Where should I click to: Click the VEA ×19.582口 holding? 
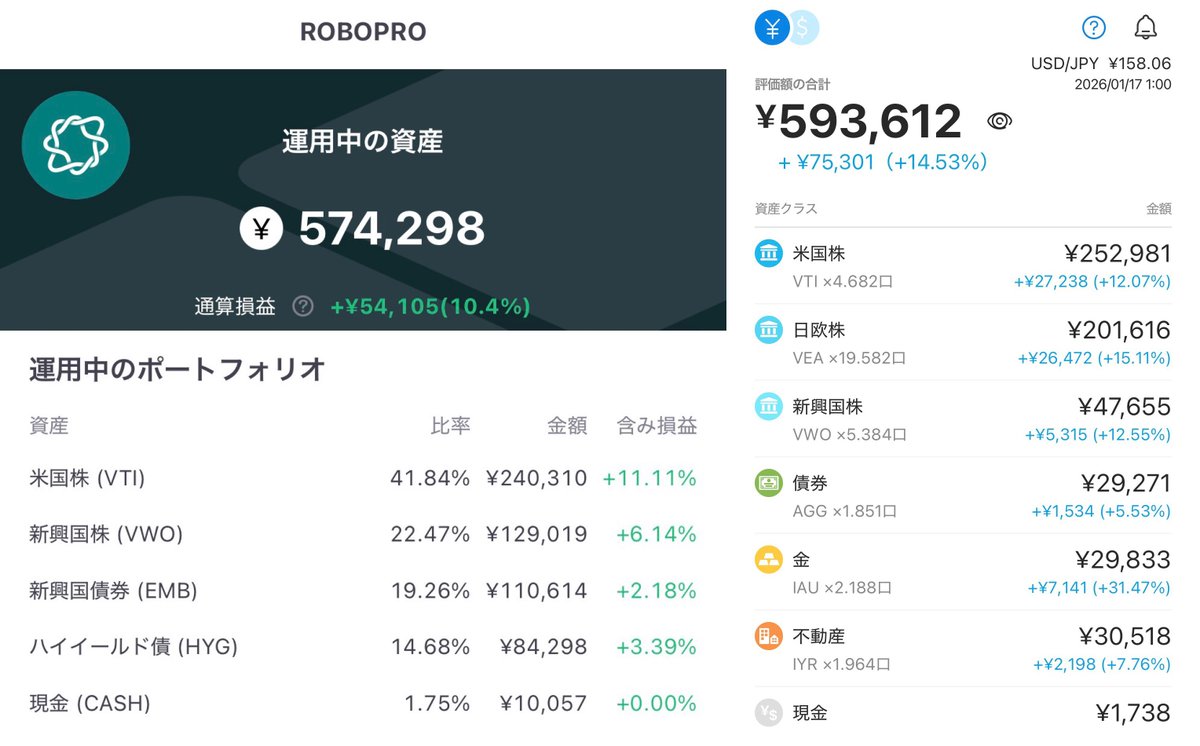tap(849, 358)
